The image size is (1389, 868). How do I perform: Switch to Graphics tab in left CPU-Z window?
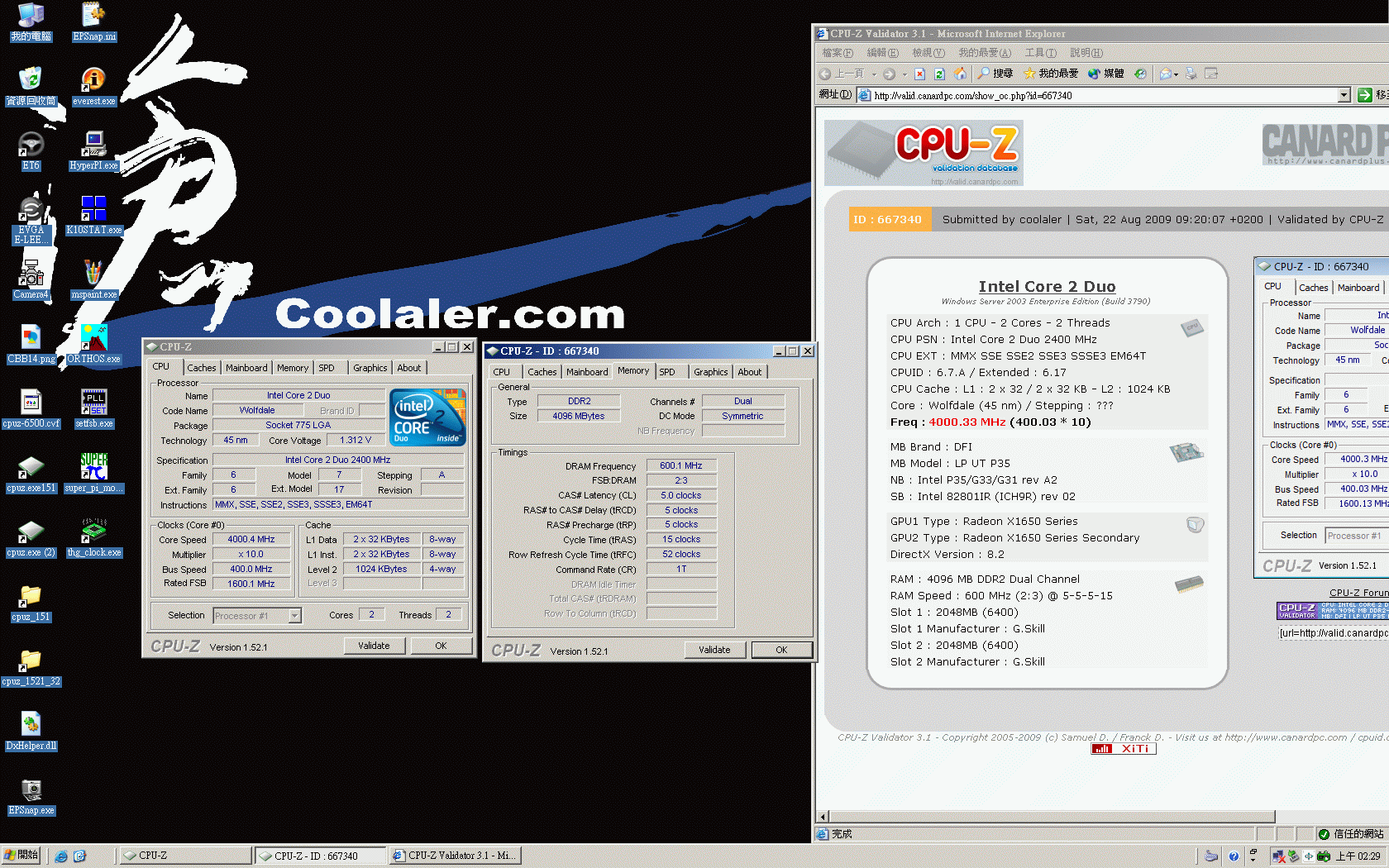370,368
